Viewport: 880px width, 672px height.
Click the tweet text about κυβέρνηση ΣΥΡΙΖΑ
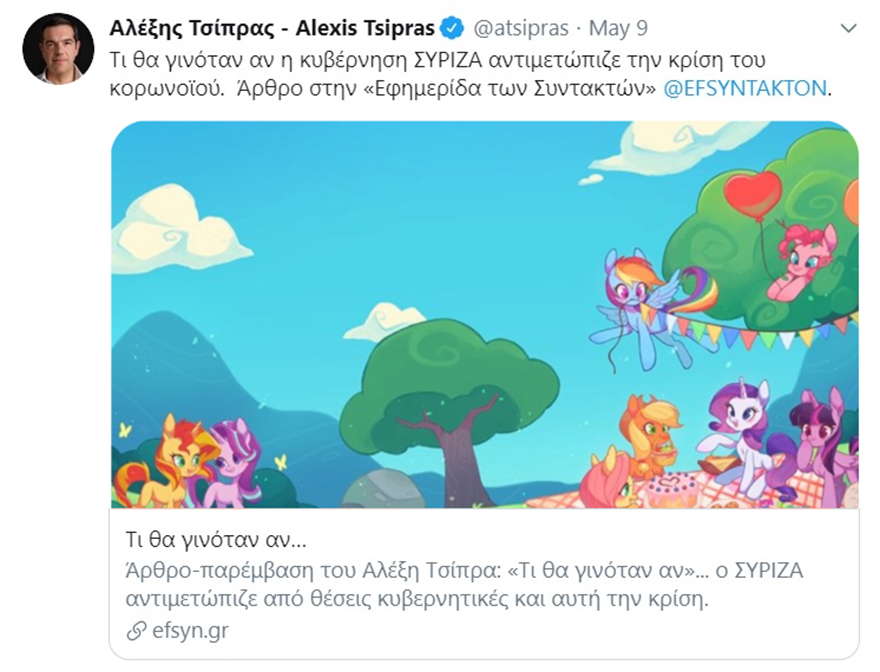click(420, 60)
